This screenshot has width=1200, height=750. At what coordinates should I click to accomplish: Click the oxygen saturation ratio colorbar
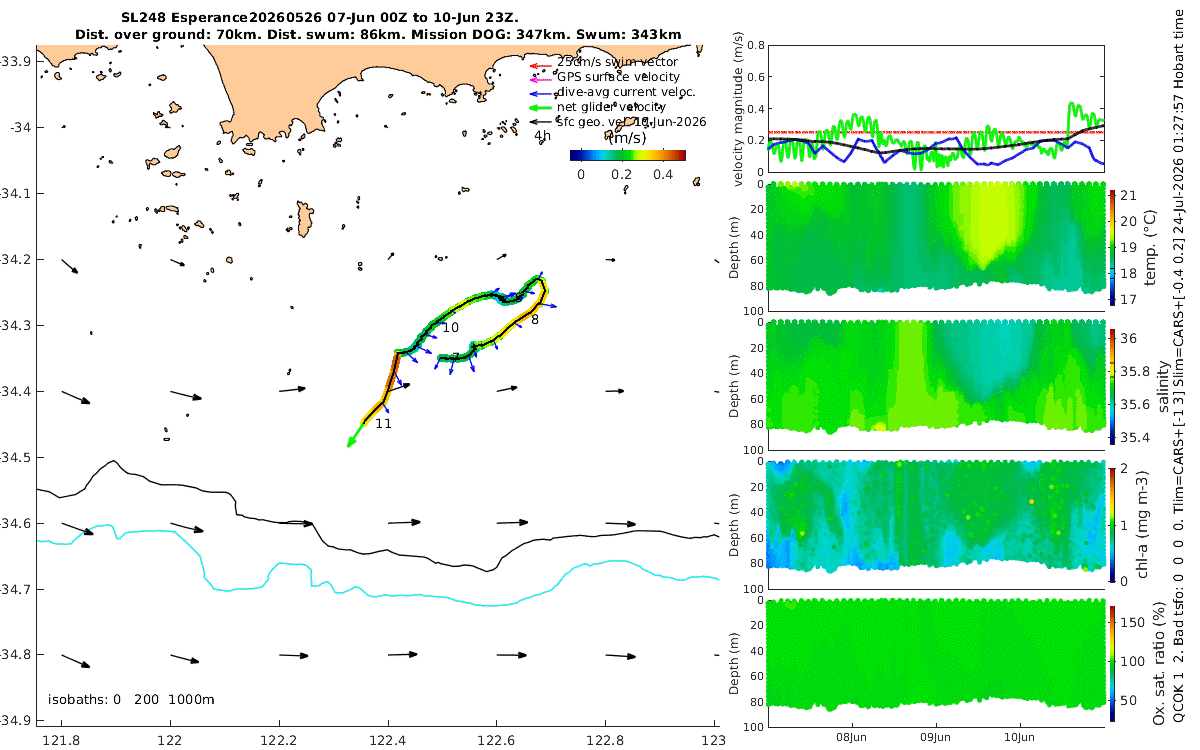(x=1112, y=663)
